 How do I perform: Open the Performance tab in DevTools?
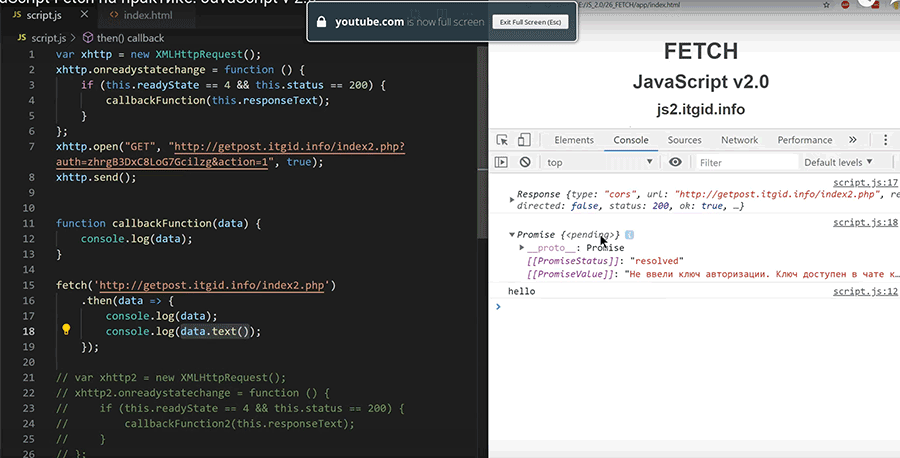(x=804, y=140)
